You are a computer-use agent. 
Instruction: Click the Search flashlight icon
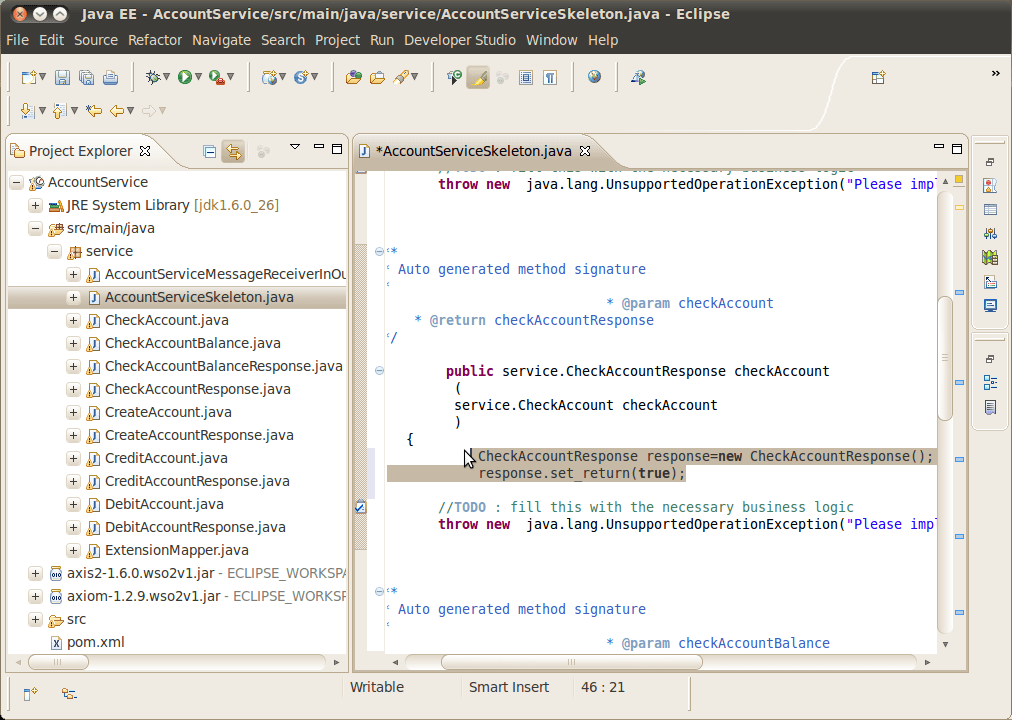tap(401, 77)
